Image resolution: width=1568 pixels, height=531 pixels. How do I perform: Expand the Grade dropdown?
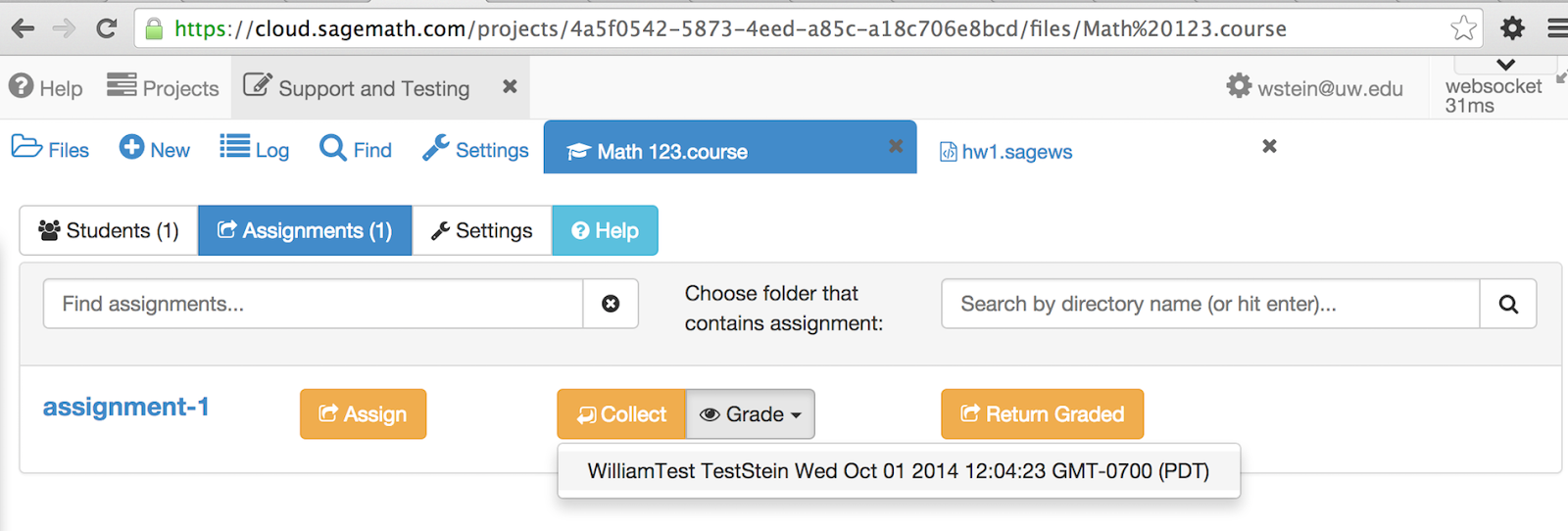pyautogui.click(x=750, y=414)
